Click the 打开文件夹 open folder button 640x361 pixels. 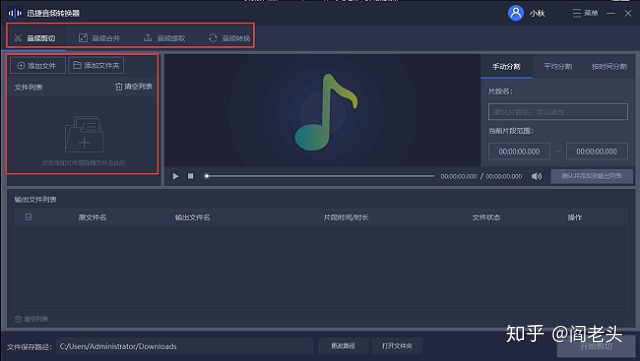(x=397, y=346)
